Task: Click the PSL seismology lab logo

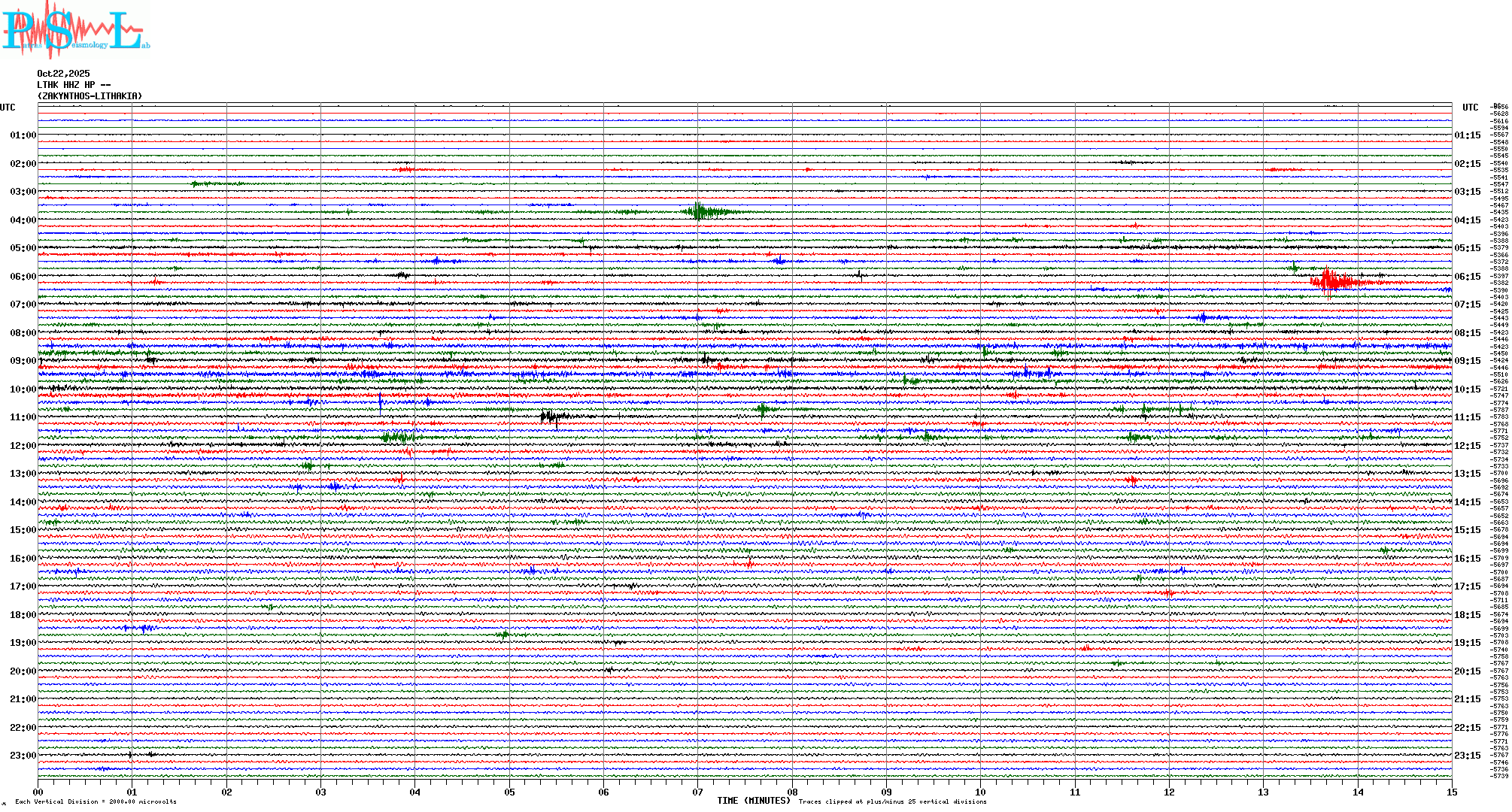Action: coord(75,30)
